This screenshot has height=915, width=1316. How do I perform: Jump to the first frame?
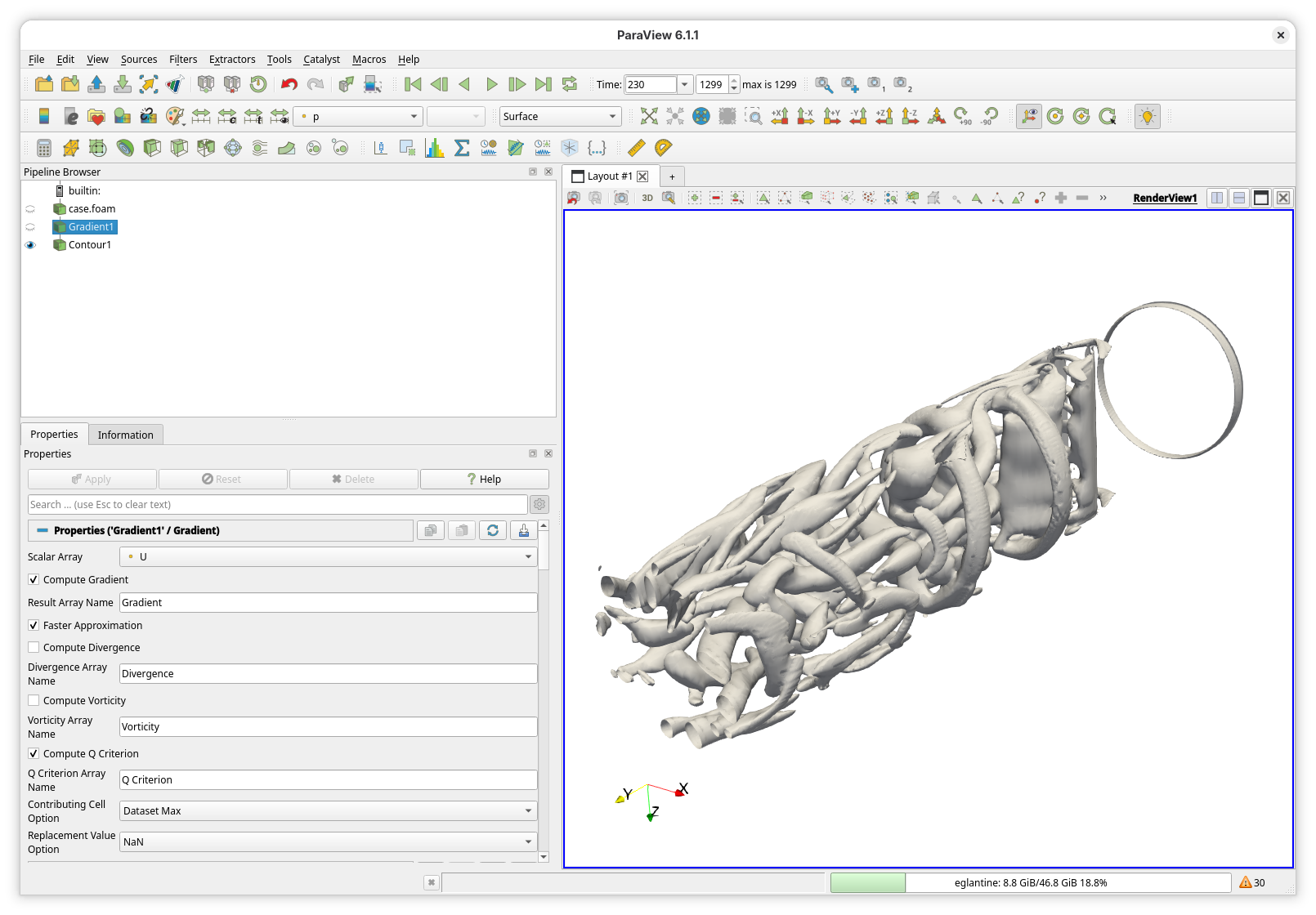413,84
